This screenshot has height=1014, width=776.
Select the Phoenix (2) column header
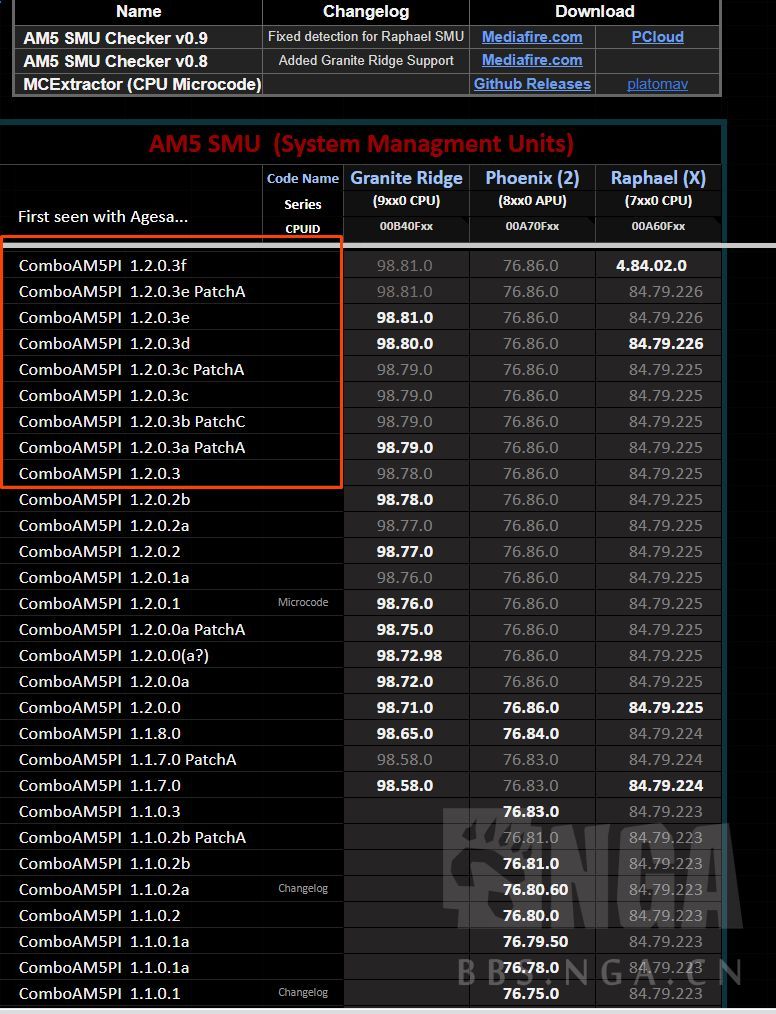(532, 178)
